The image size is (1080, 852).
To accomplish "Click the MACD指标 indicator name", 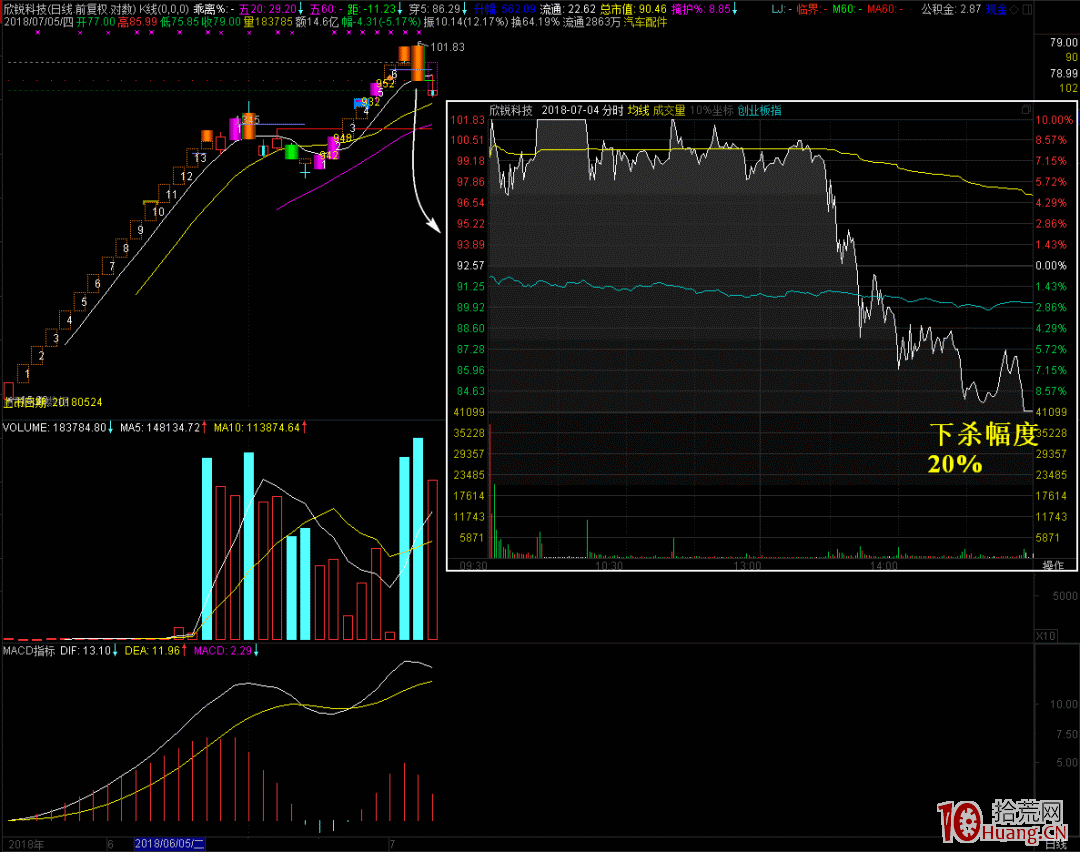I will [29, 651].
